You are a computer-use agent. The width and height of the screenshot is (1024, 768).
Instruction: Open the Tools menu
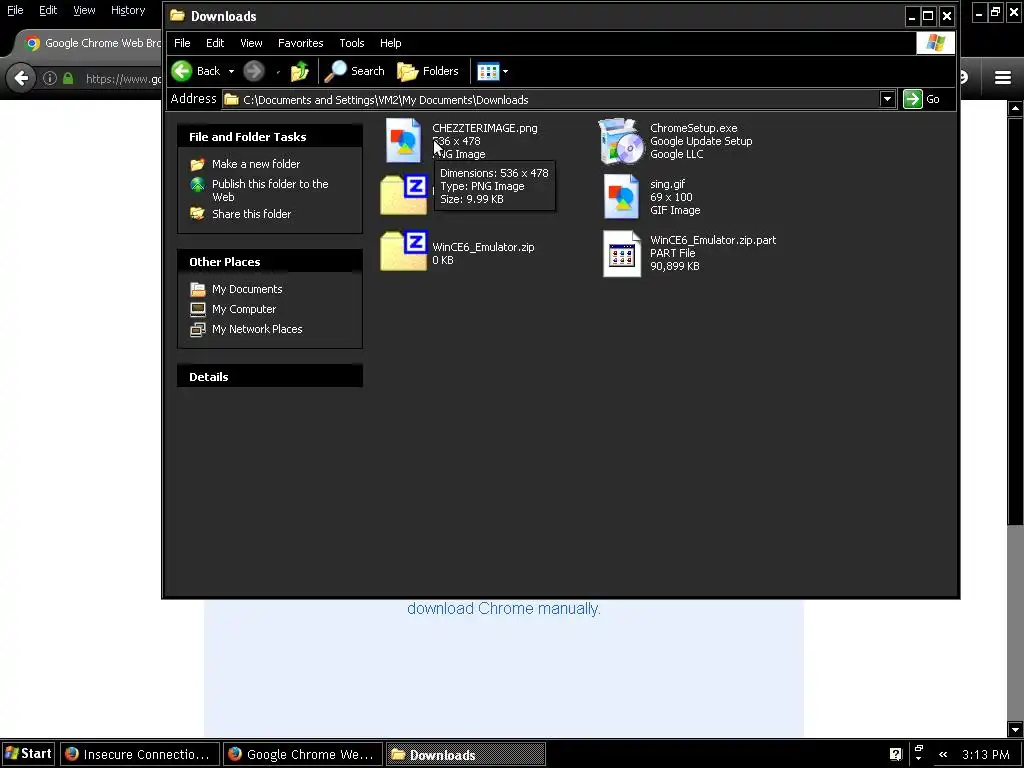click(351, 43)
